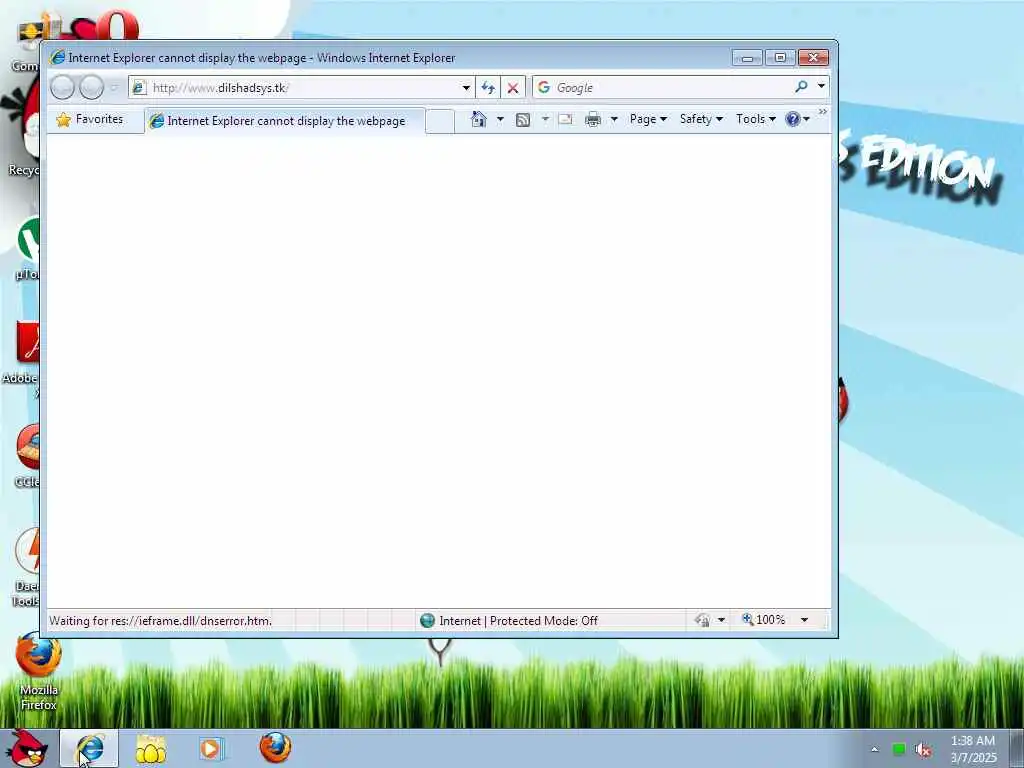
Task: Click the Read Mail icon
Action: click(x=565, y=119)
